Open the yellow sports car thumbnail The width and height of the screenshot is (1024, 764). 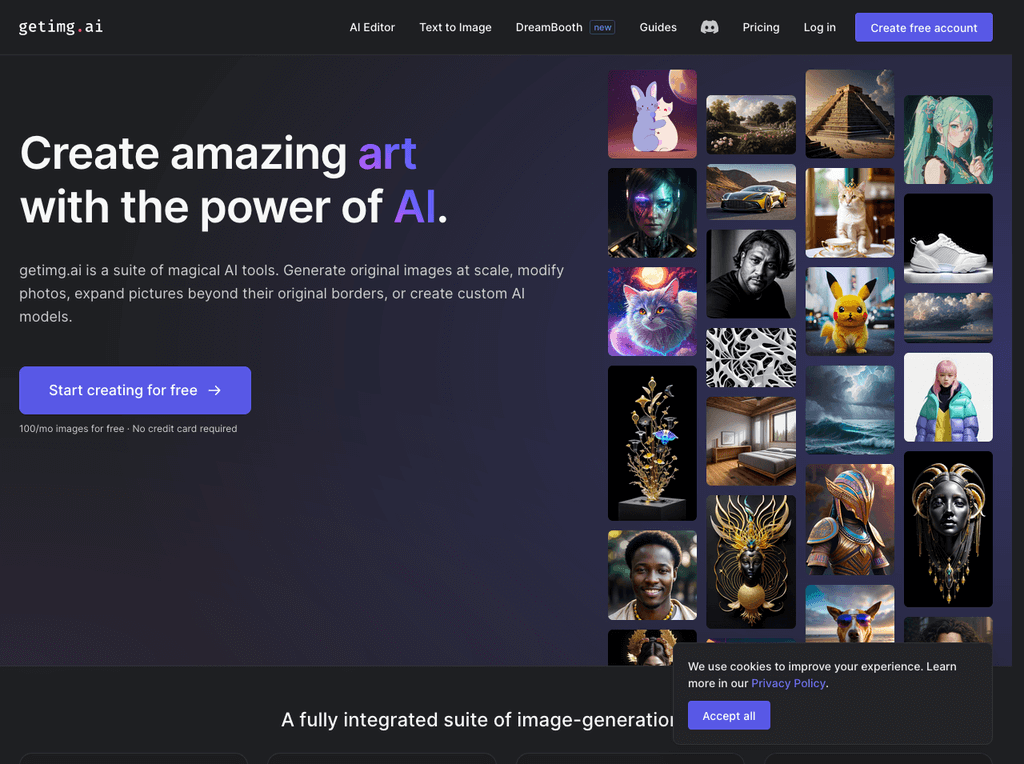pos(751,192)
